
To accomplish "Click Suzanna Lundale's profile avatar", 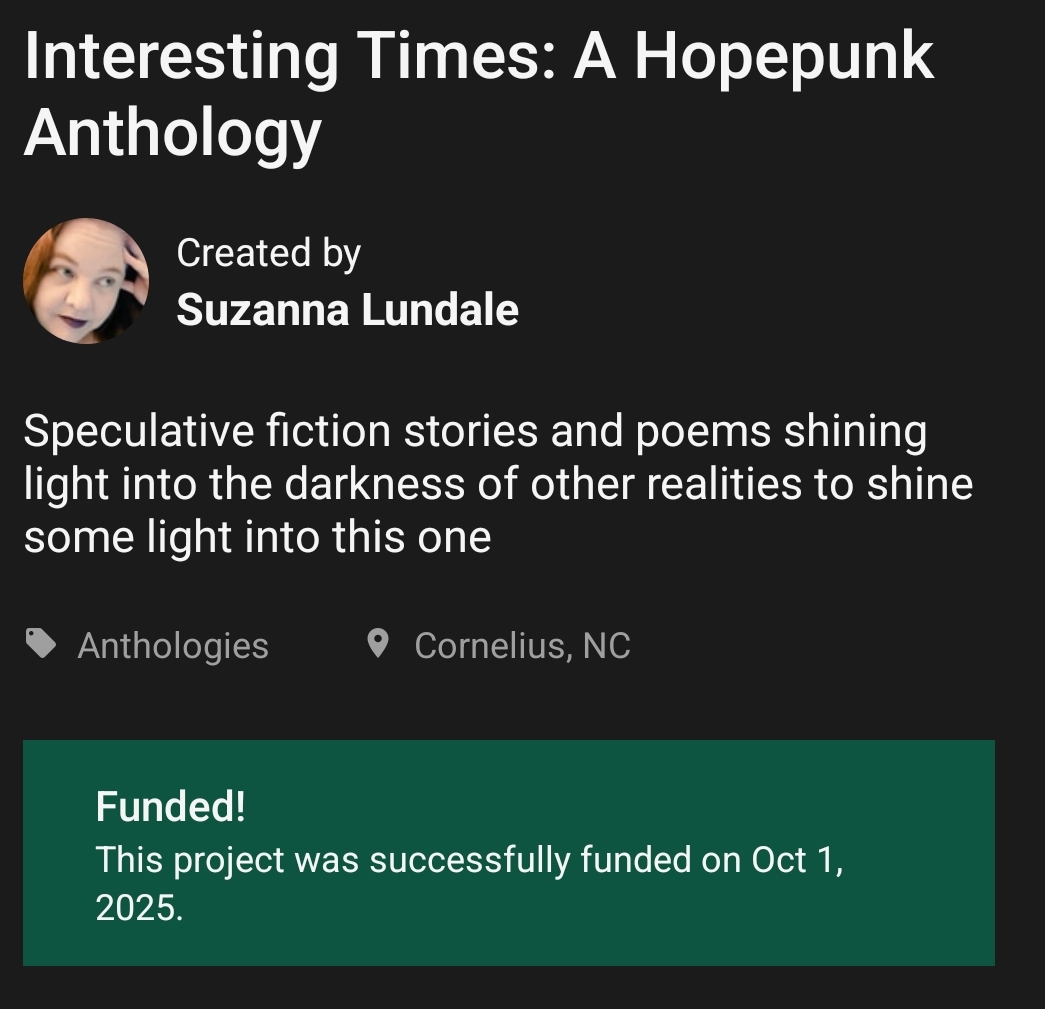I will 86,282.
